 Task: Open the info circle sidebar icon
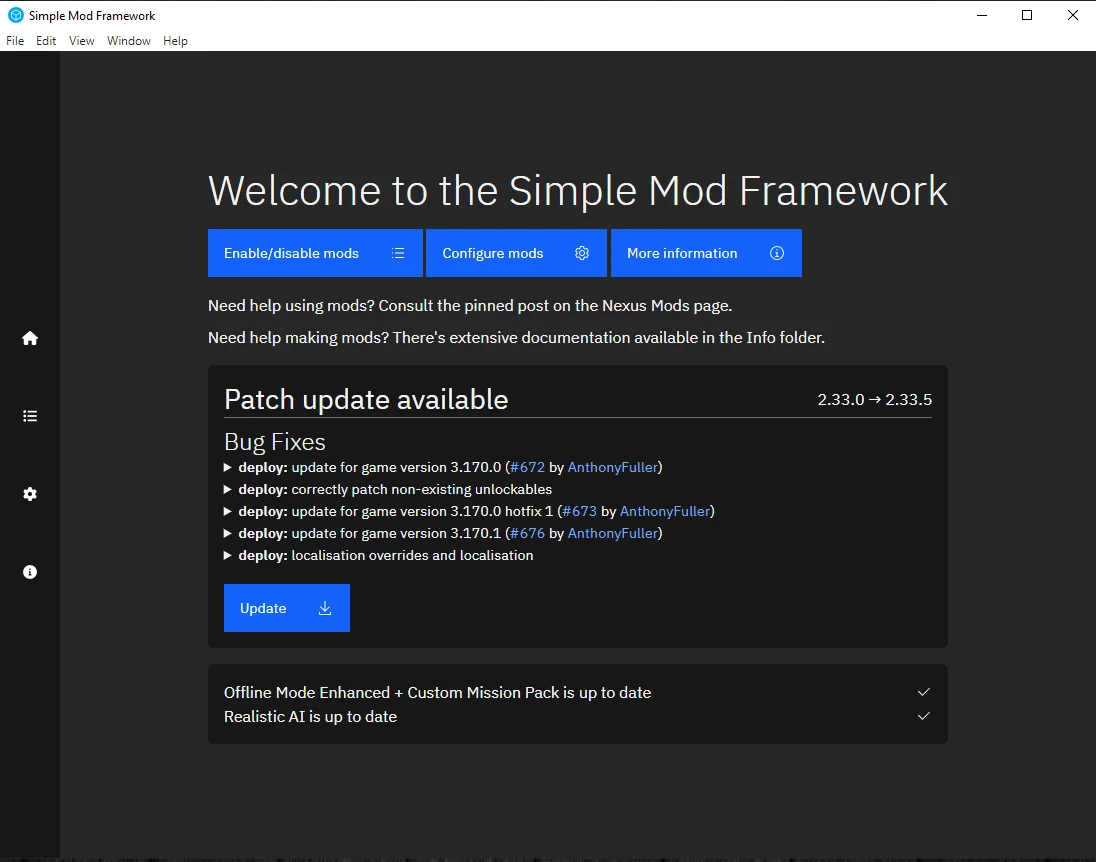tap(30, 572)
